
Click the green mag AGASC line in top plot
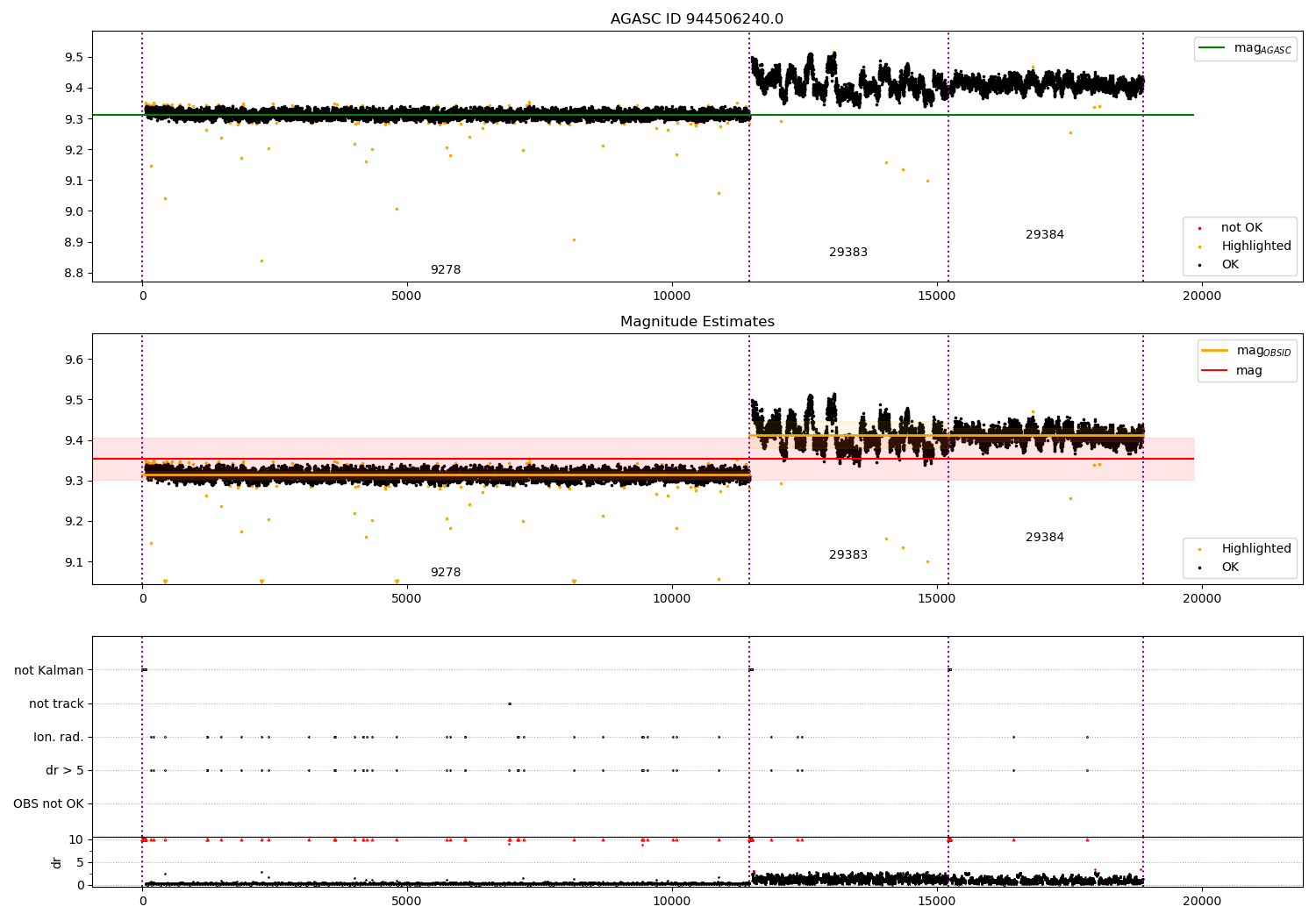(x=642, y=115)
